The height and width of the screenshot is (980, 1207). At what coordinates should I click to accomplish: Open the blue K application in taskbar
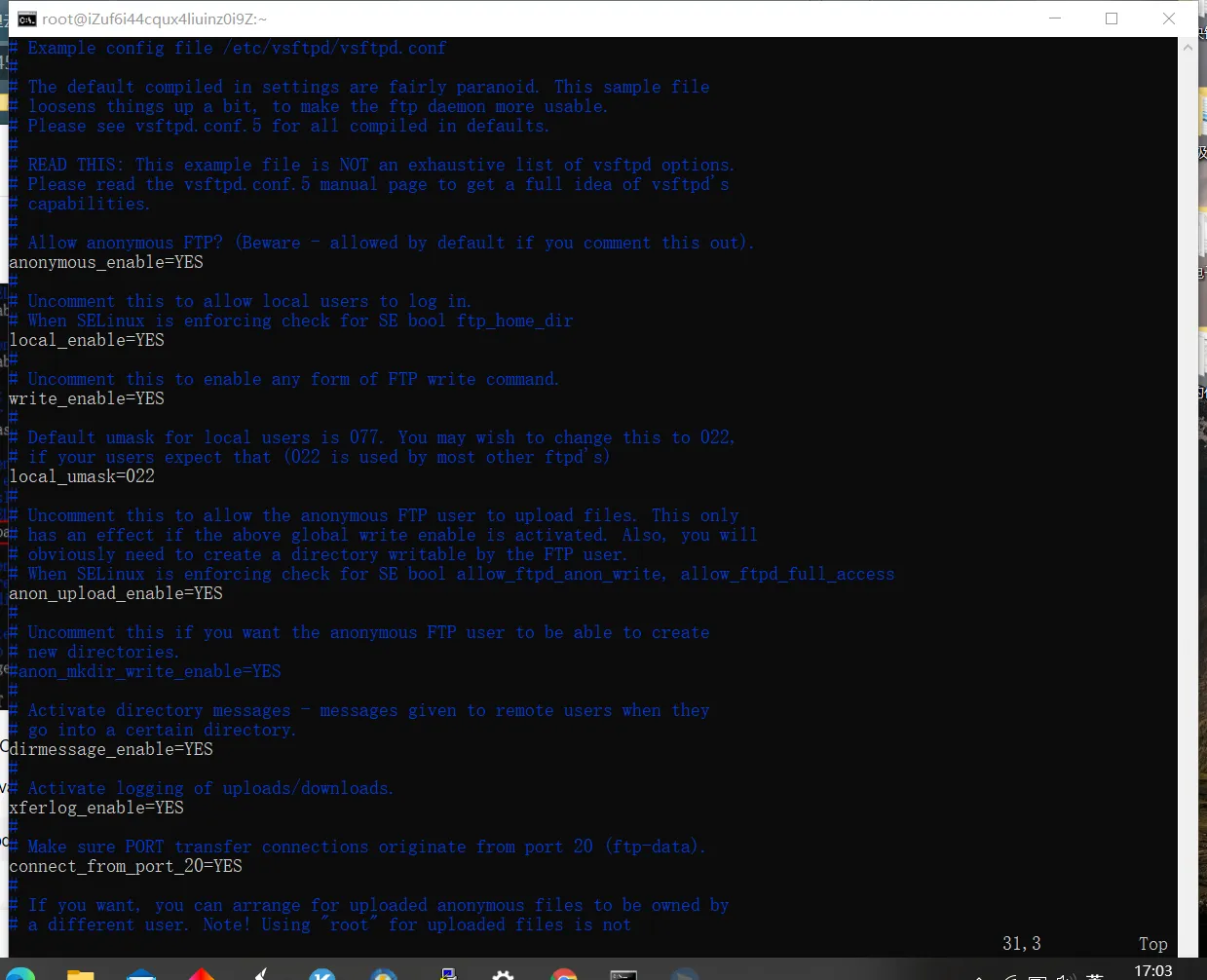pos(322,974)
